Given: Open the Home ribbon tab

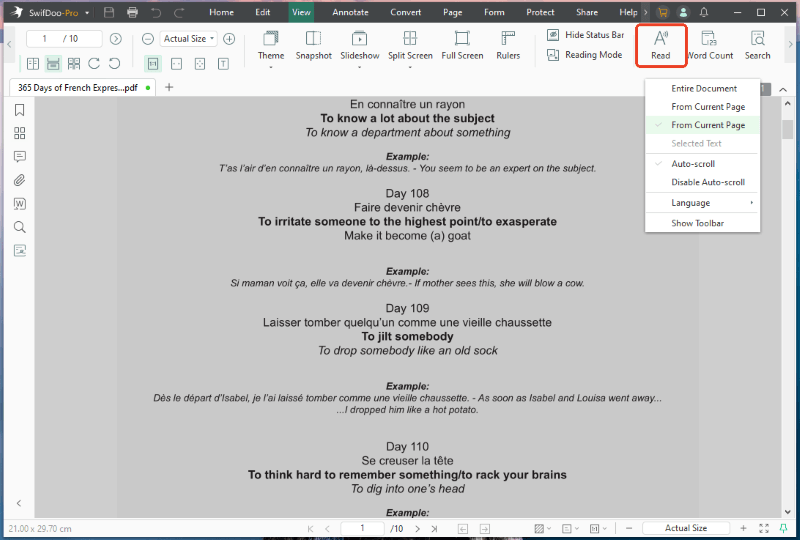Looking at the screenshot, I should click(x=221, y=12).
